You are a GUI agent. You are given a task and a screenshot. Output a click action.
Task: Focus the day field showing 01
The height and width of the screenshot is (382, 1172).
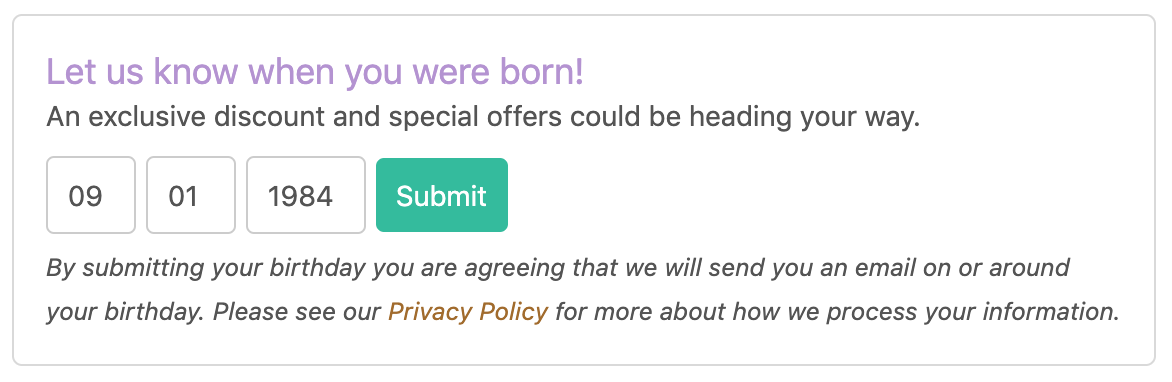191,195
